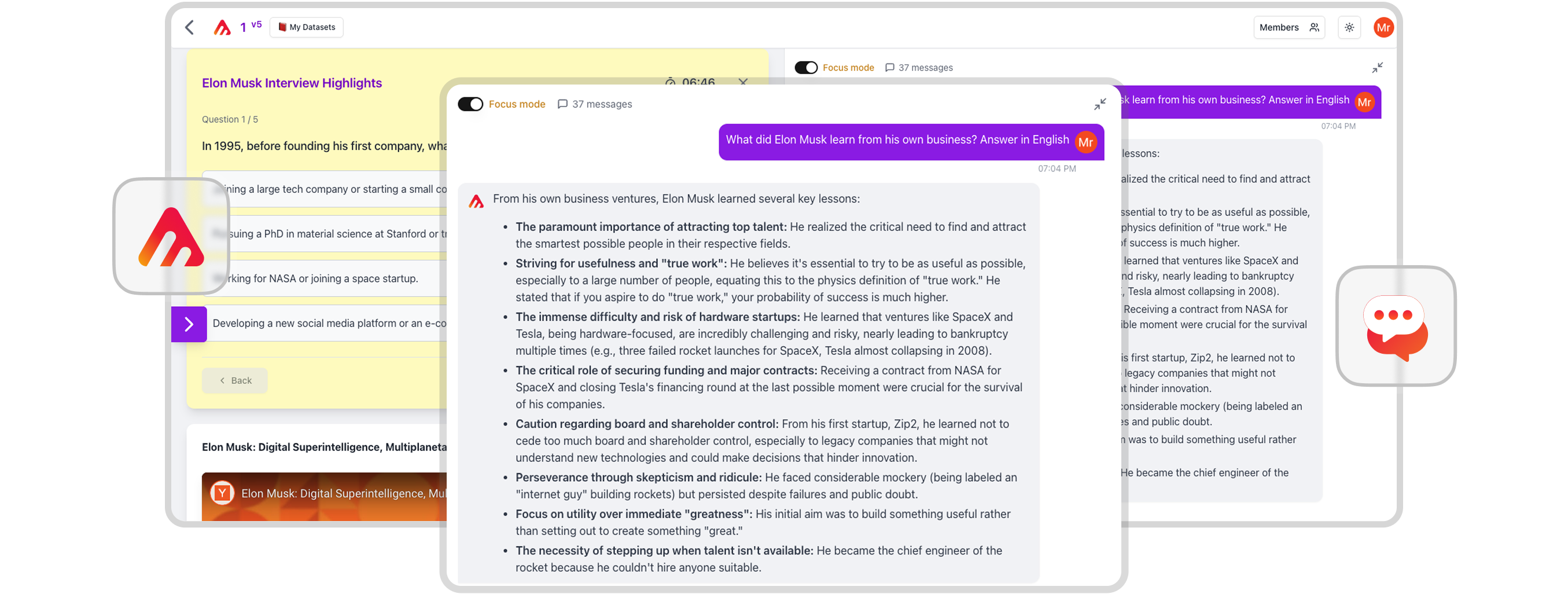The width and height of the screenshot is (1568, 594).
Task: Click the quiz timer clock icon
Action: [670, 82]
